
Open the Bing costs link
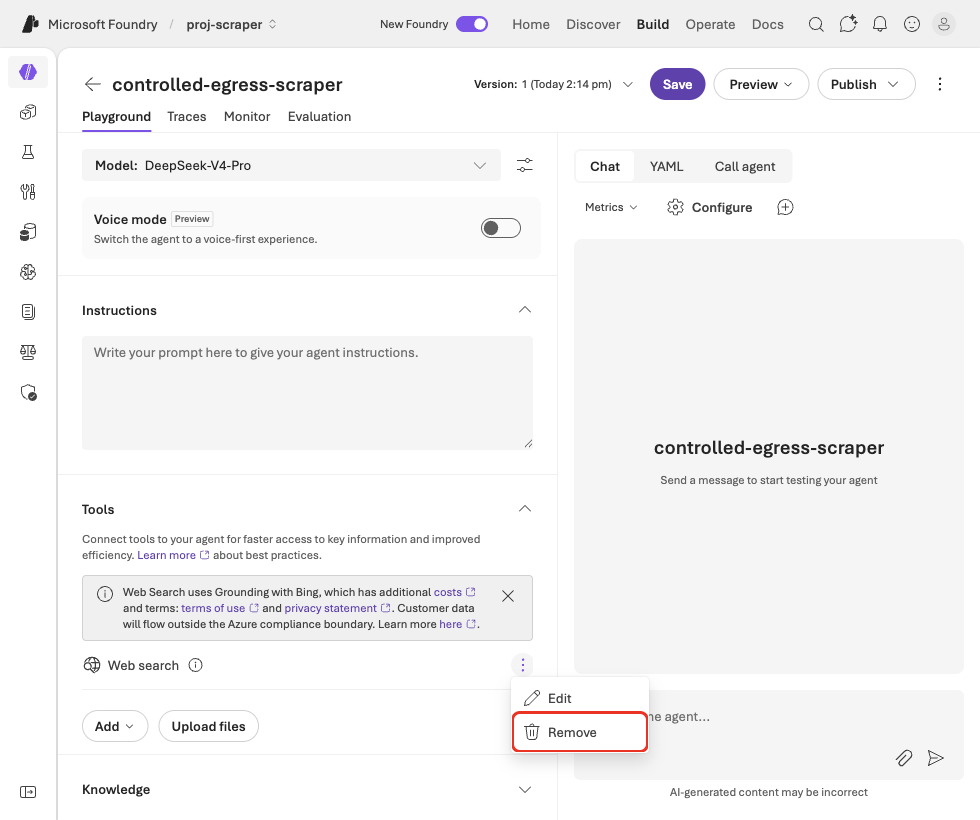[x=454, y=592]
